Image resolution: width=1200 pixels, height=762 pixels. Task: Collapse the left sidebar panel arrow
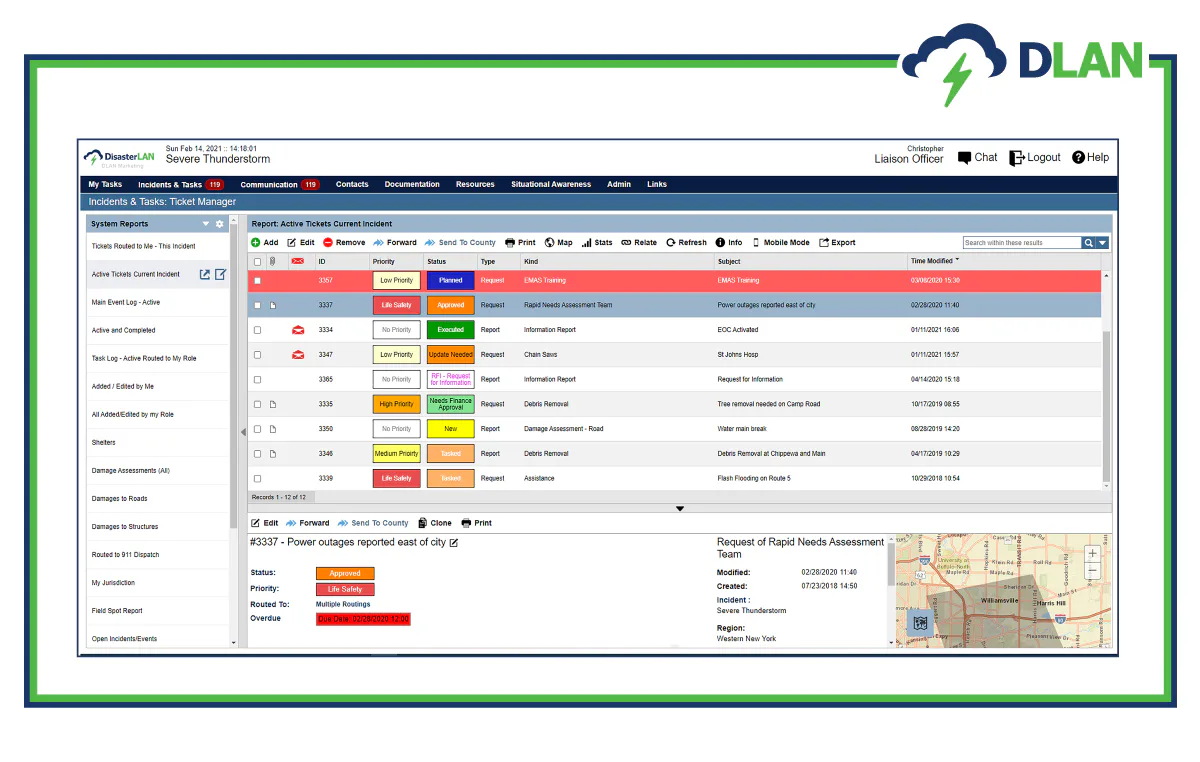[x=243, y=432]
